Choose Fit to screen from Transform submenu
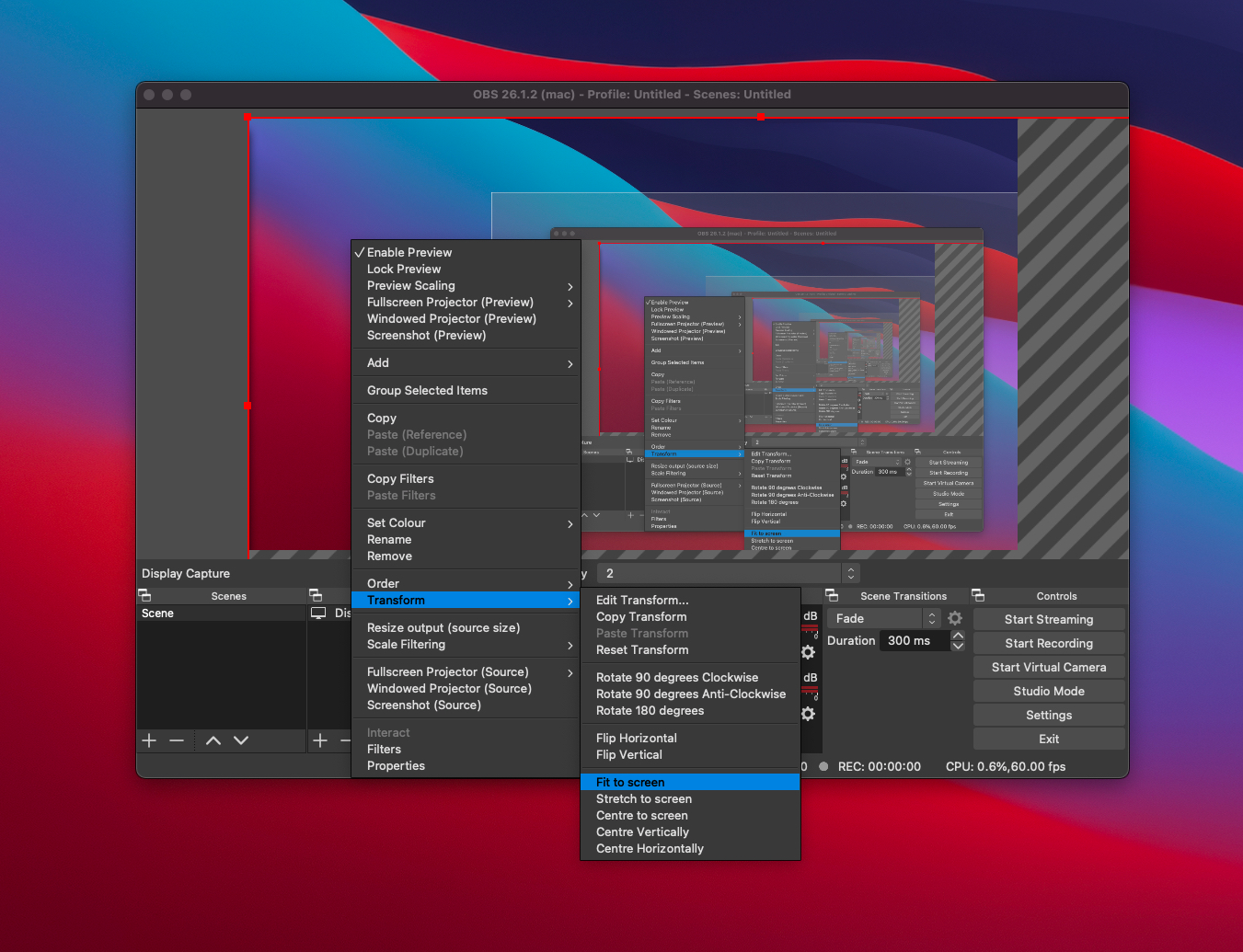 [x=630, y=783]
